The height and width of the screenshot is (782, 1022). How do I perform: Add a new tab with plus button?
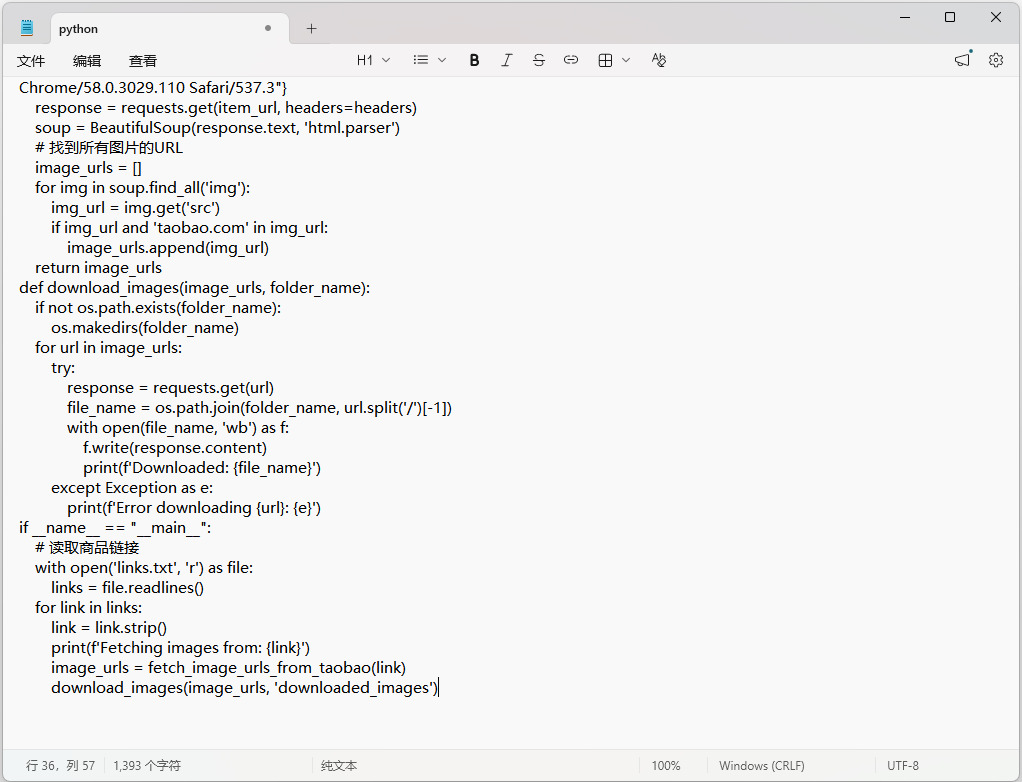coord(312,29)
